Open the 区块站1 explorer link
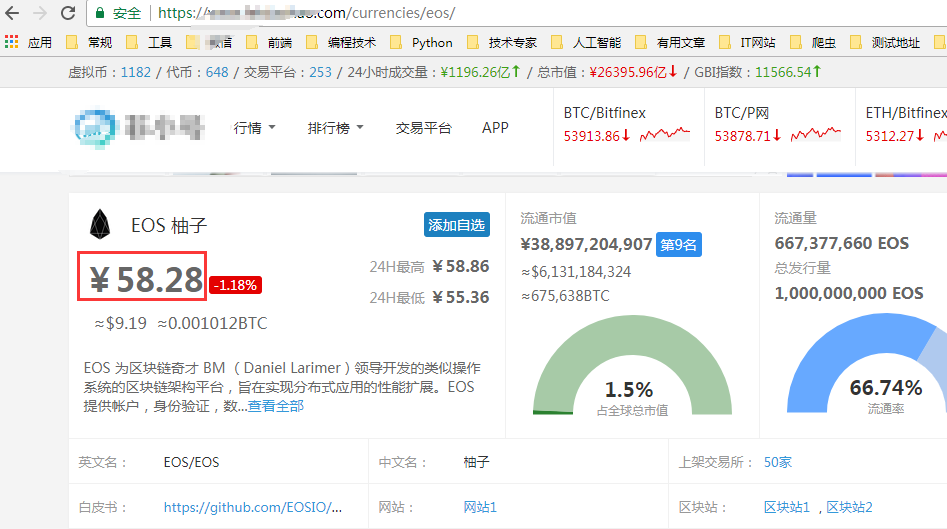 tap(786, 507)
